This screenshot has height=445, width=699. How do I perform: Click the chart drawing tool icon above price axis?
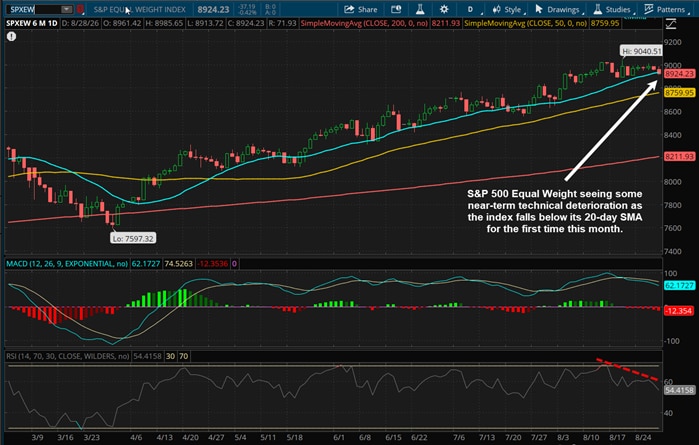pyautogui.click(x=670, y=24)
